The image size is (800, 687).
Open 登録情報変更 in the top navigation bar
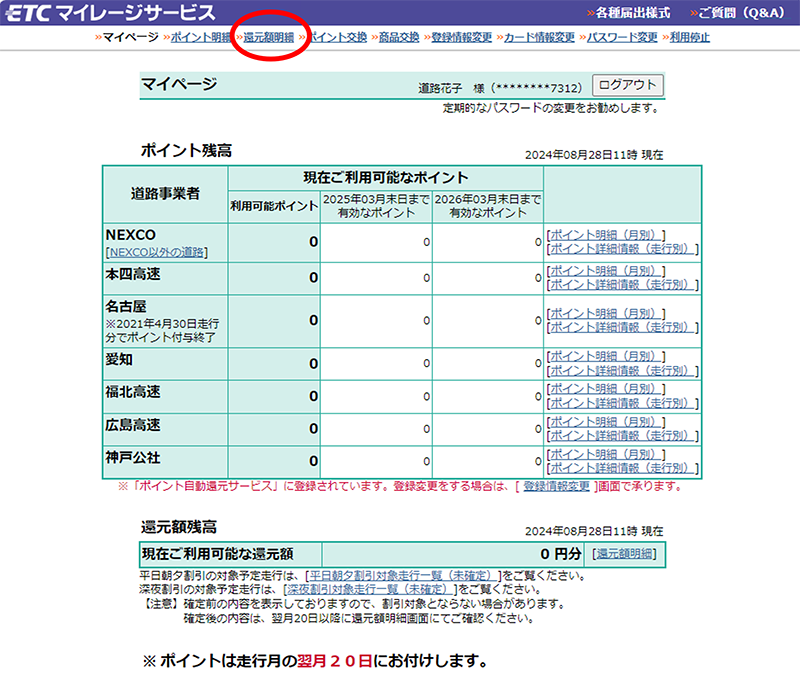tap(462, 37)
